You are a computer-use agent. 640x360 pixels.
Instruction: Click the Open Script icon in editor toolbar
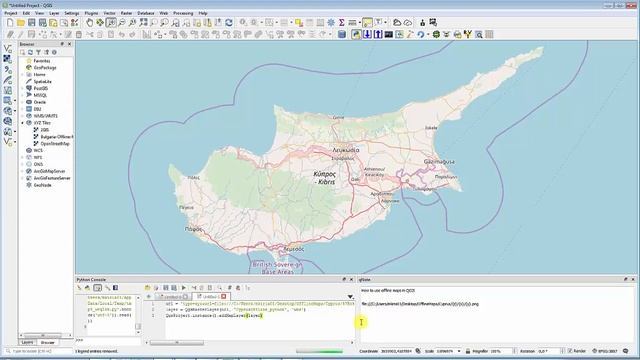147,288
